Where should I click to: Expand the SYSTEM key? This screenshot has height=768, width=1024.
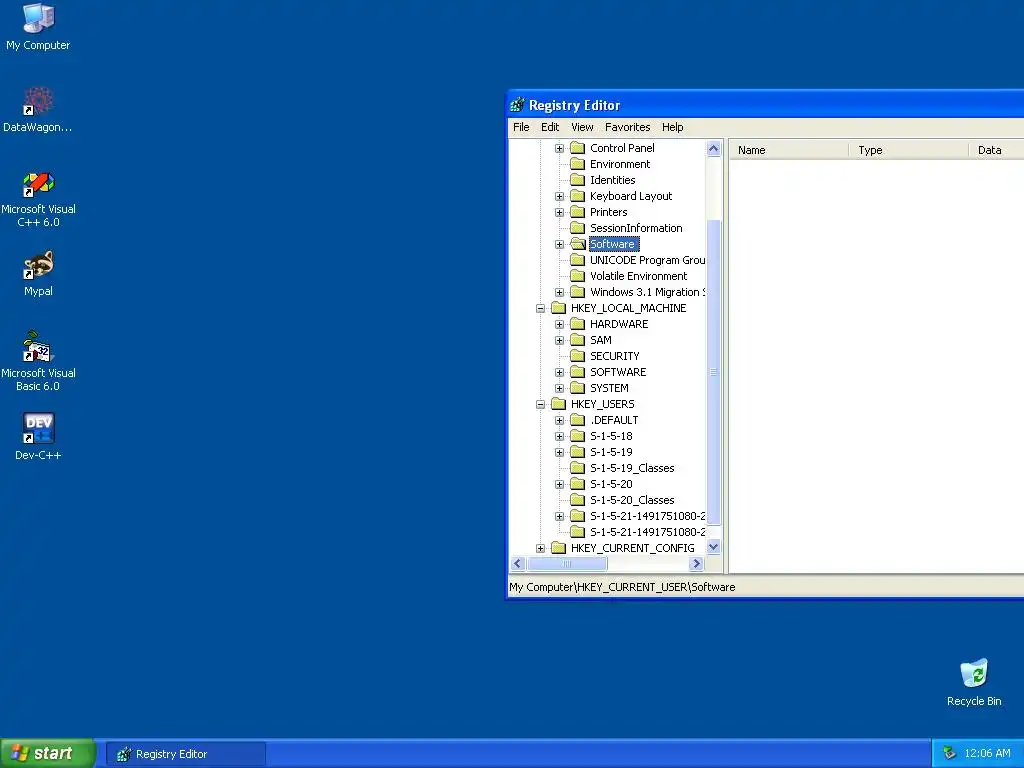[560, 389]
